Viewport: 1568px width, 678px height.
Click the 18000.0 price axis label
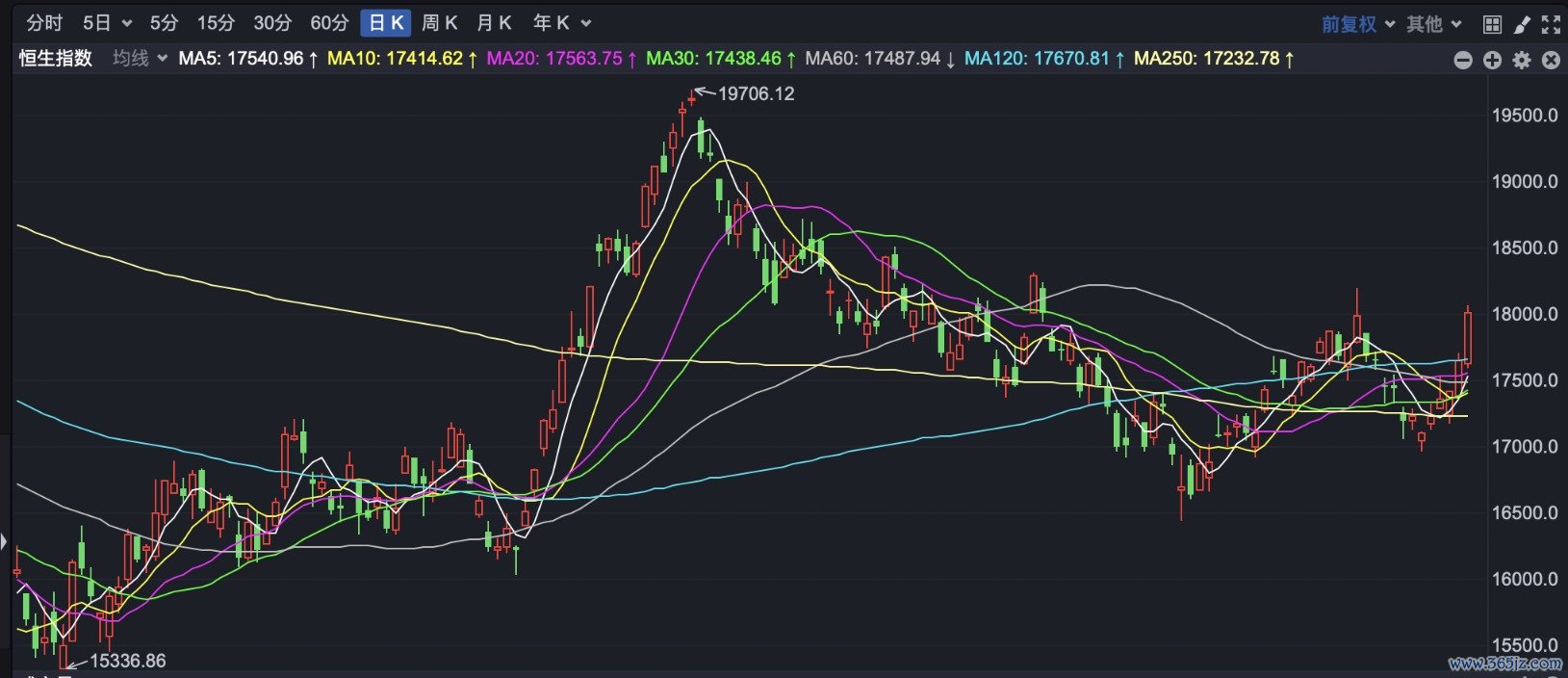point(1525,315)
